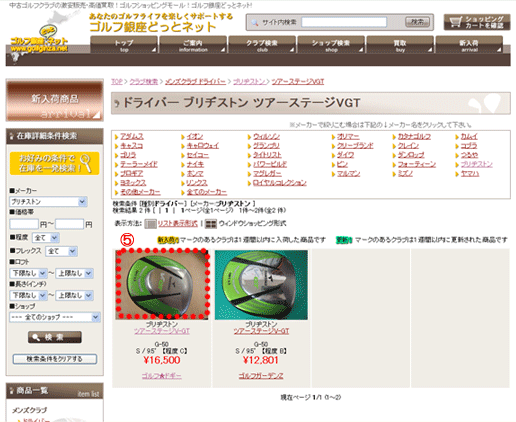Image resolution: width=516 pixels, height=422 pixels.
Task: Open the maker dropdown showing ブリヂストン
Action: (48, 202)
